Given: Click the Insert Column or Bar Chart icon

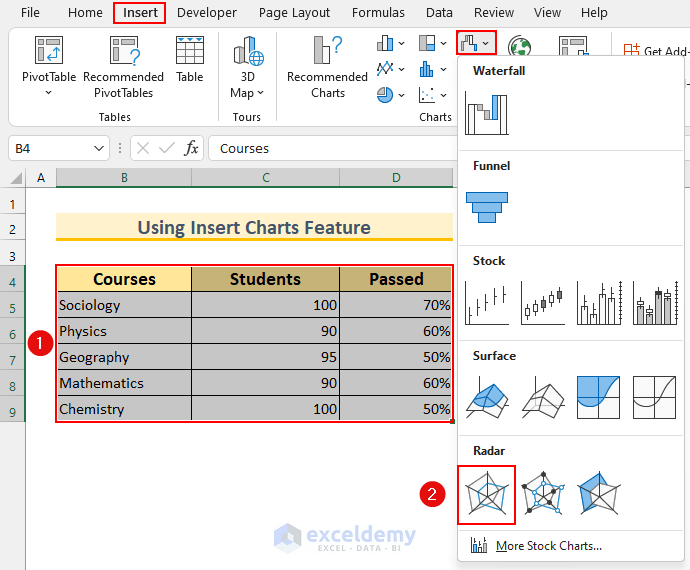Looking at the screenshot, I should pyautogui.click(x=385, y=43).
